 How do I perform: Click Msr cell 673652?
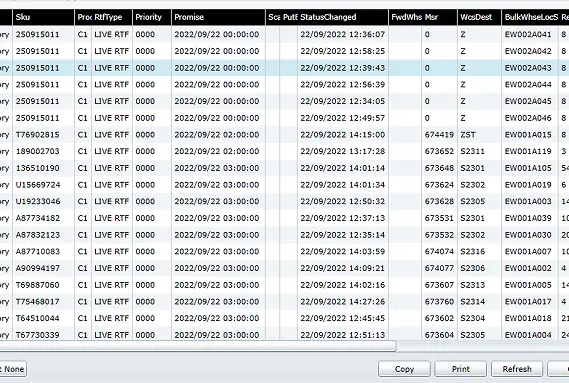(x=439, y=151)
